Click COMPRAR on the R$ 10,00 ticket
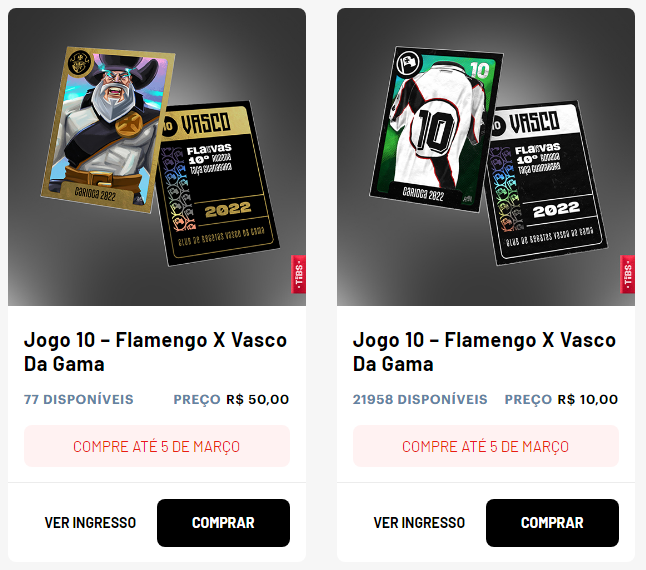 [552, 523]
